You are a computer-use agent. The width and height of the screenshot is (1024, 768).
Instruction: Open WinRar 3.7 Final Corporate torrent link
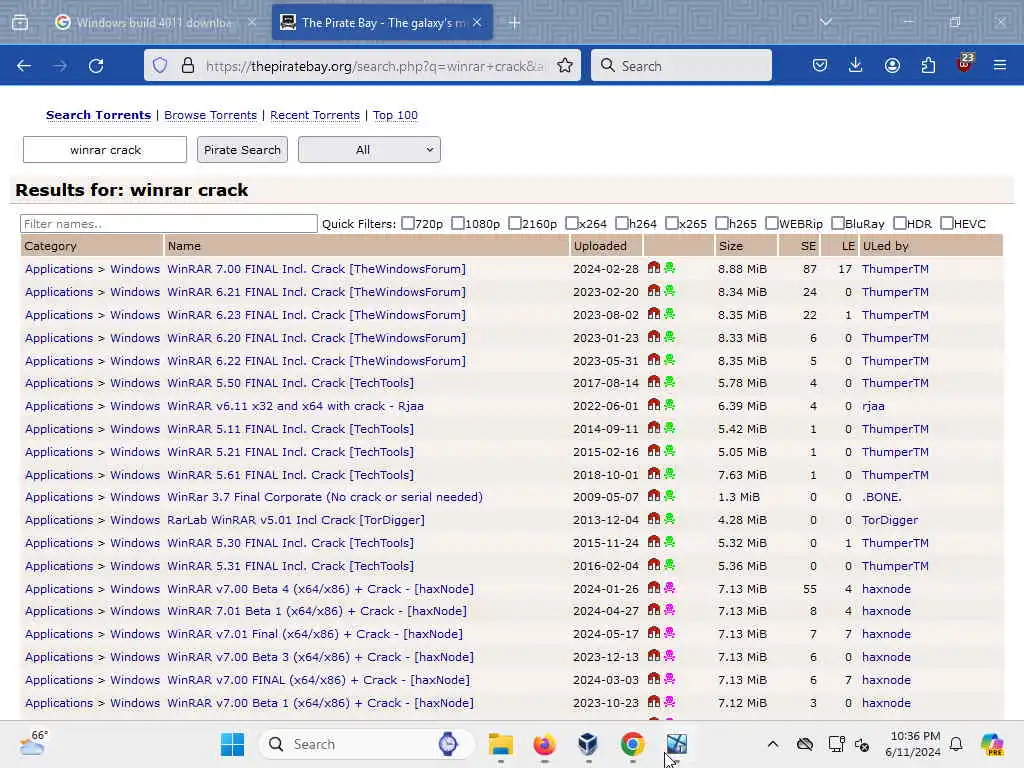325,497
